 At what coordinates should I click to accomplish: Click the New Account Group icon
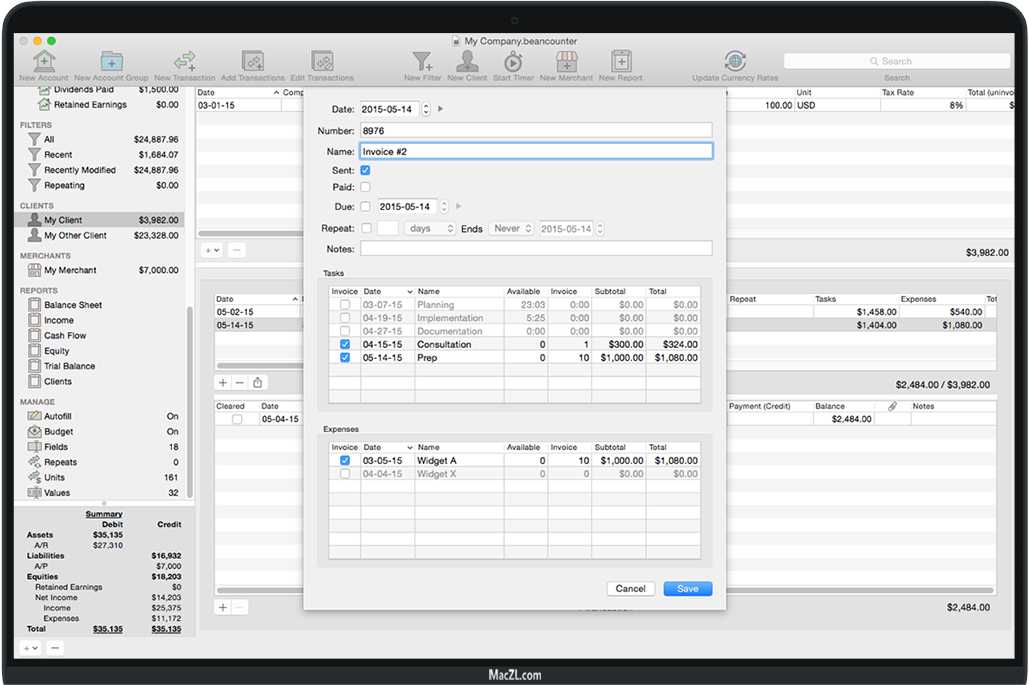click(111, 62)
